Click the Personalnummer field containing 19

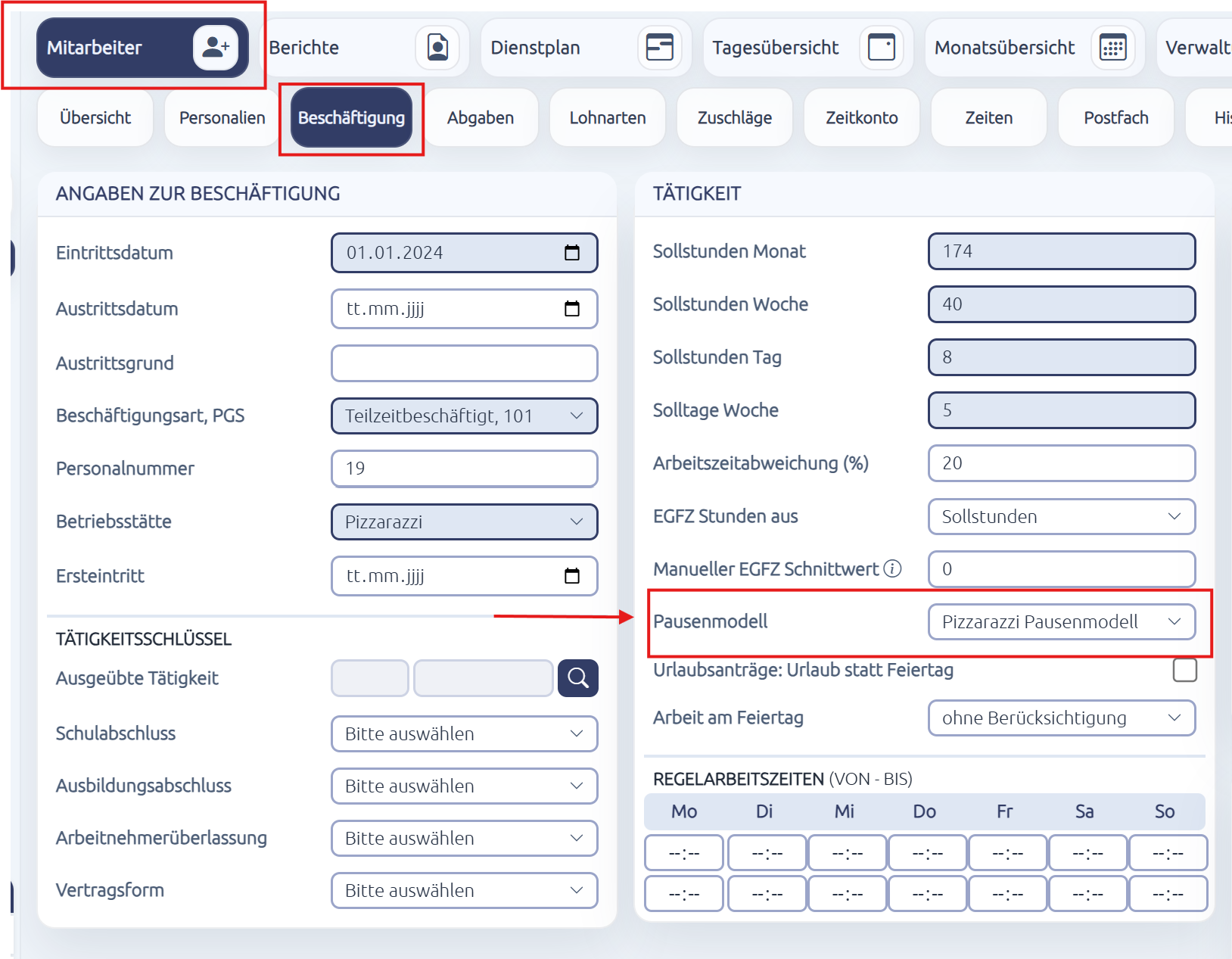click(465, 469)
